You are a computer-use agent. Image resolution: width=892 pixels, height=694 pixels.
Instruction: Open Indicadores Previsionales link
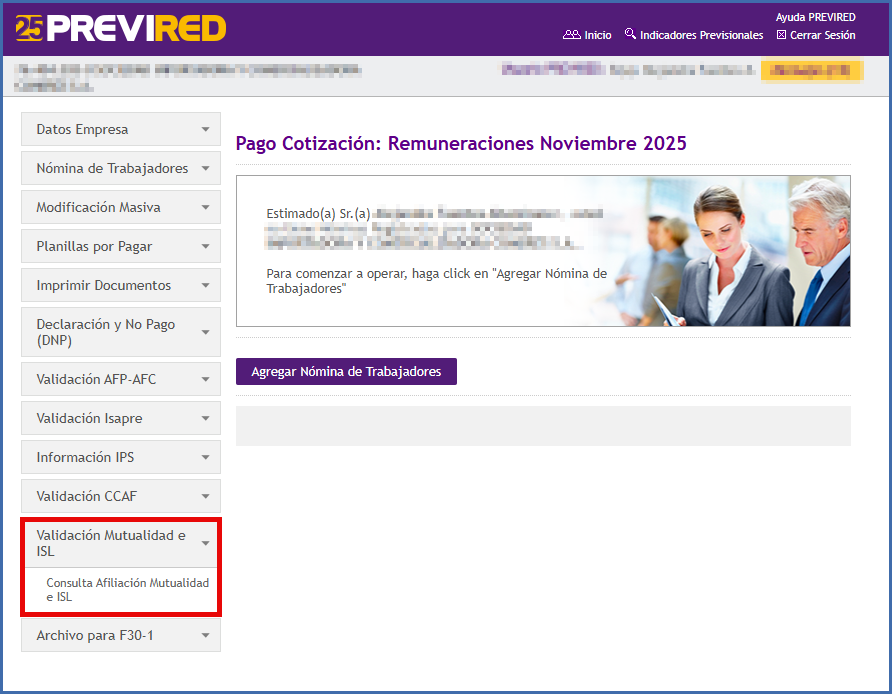point(701,35)
